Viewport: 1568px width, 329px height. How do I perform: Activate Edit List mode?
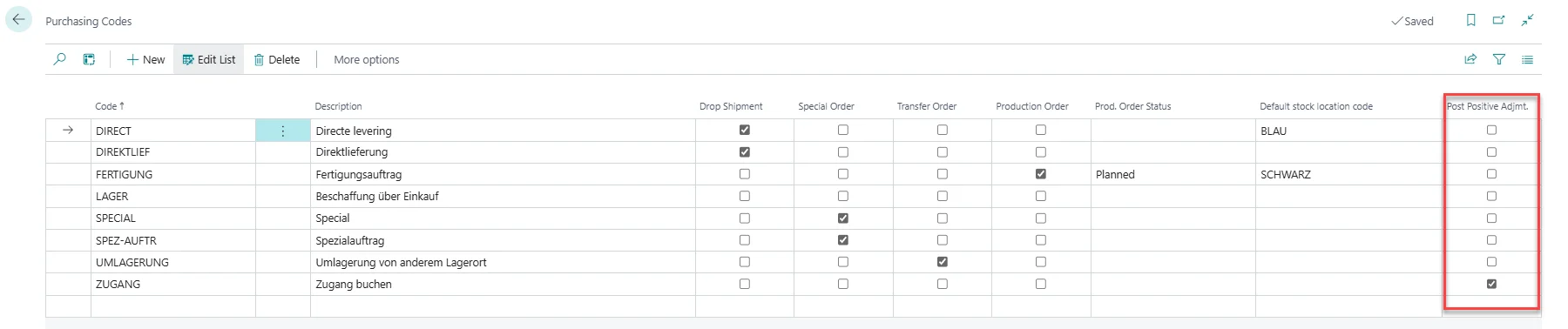[209, 59]
